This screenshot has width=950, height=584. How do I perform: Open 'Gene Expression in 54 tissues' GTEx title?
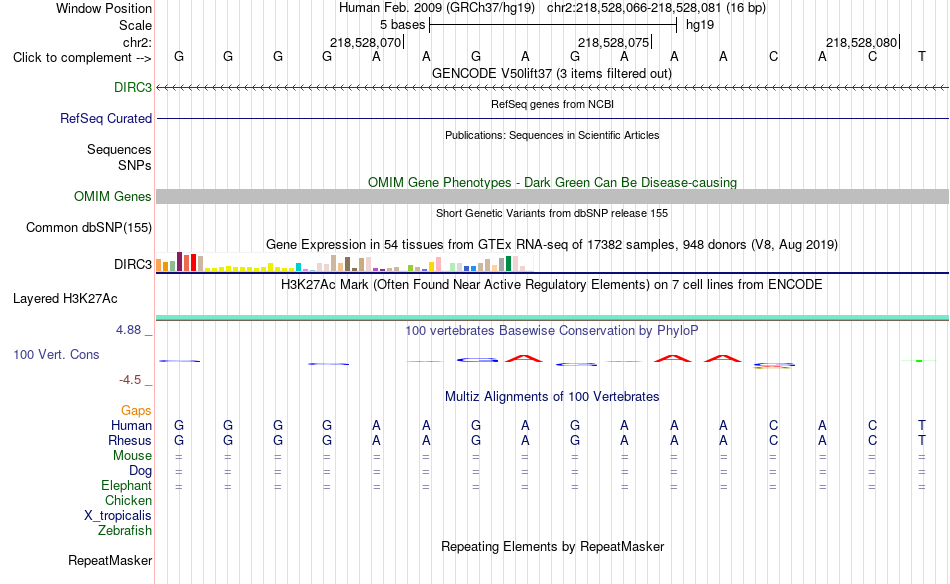click(552, 244)
